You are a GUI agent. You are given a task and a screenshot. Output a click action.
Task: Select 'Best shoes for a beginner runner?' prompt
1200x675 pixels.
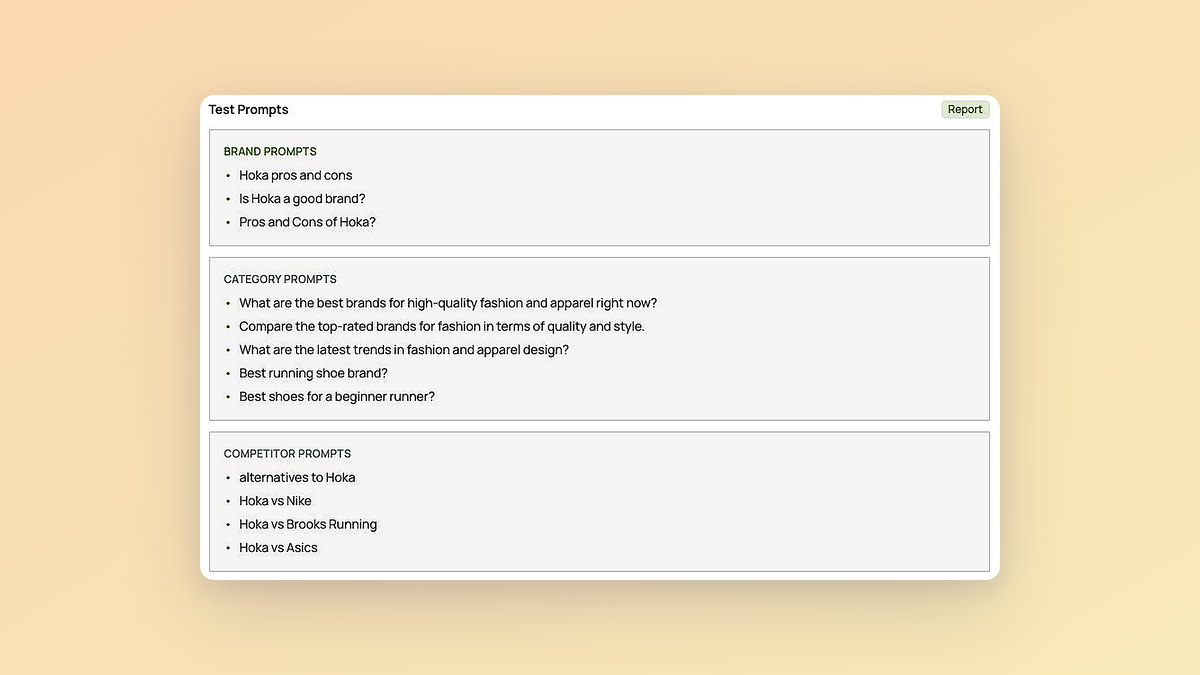point(337,397)
